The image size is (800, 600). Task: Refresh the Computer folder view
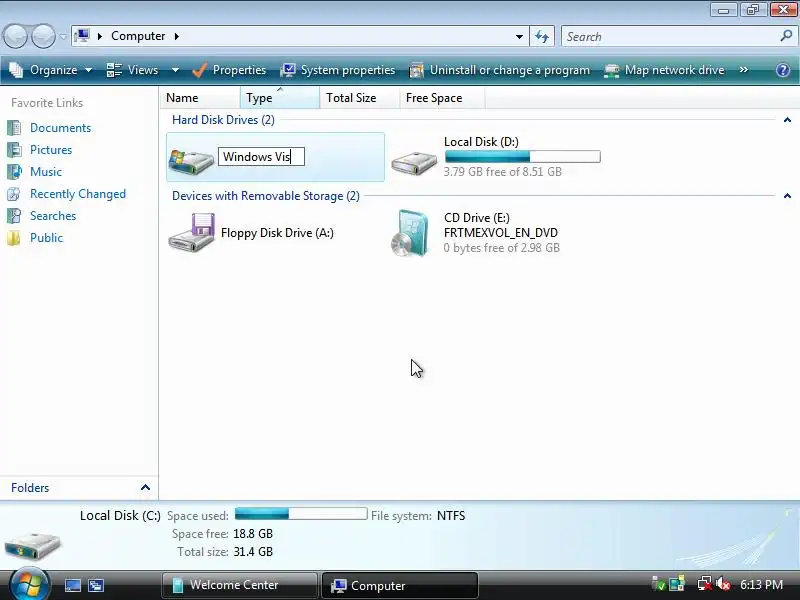pyautogui.click(x=542, y=37)
